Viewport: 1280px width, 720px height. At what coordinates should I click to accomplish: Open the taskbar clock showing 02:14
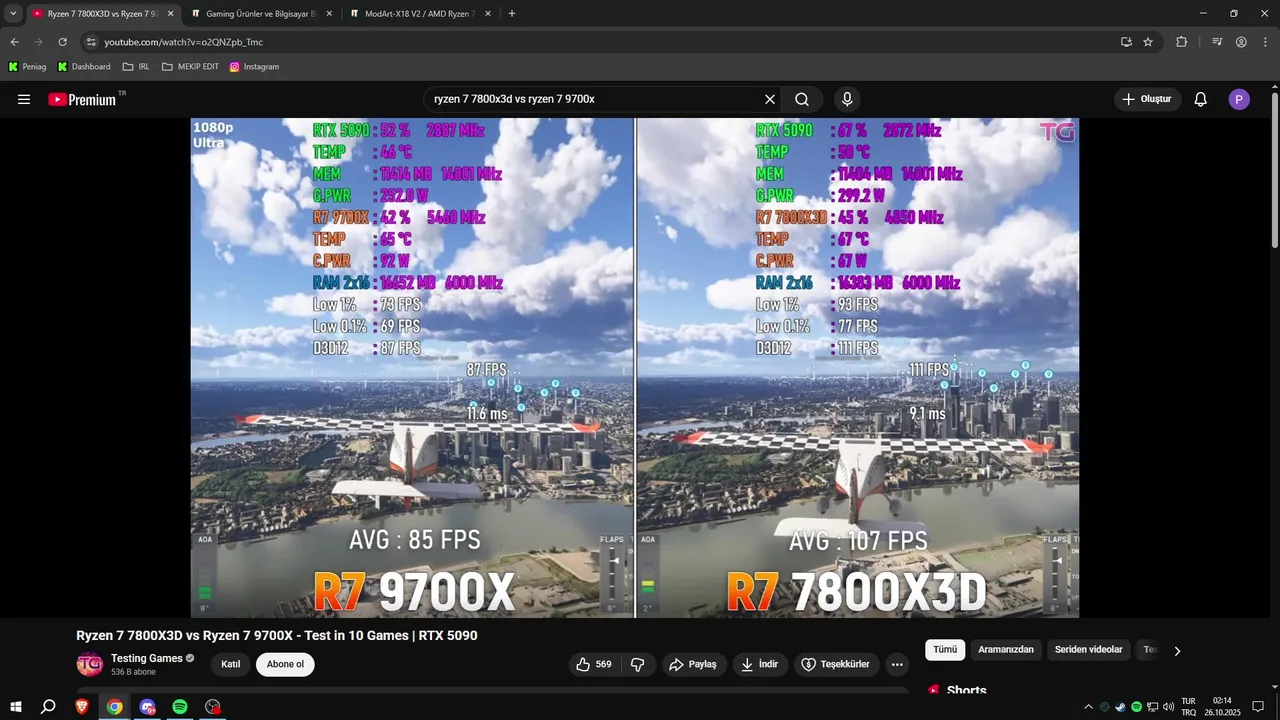pos(1222,707)
